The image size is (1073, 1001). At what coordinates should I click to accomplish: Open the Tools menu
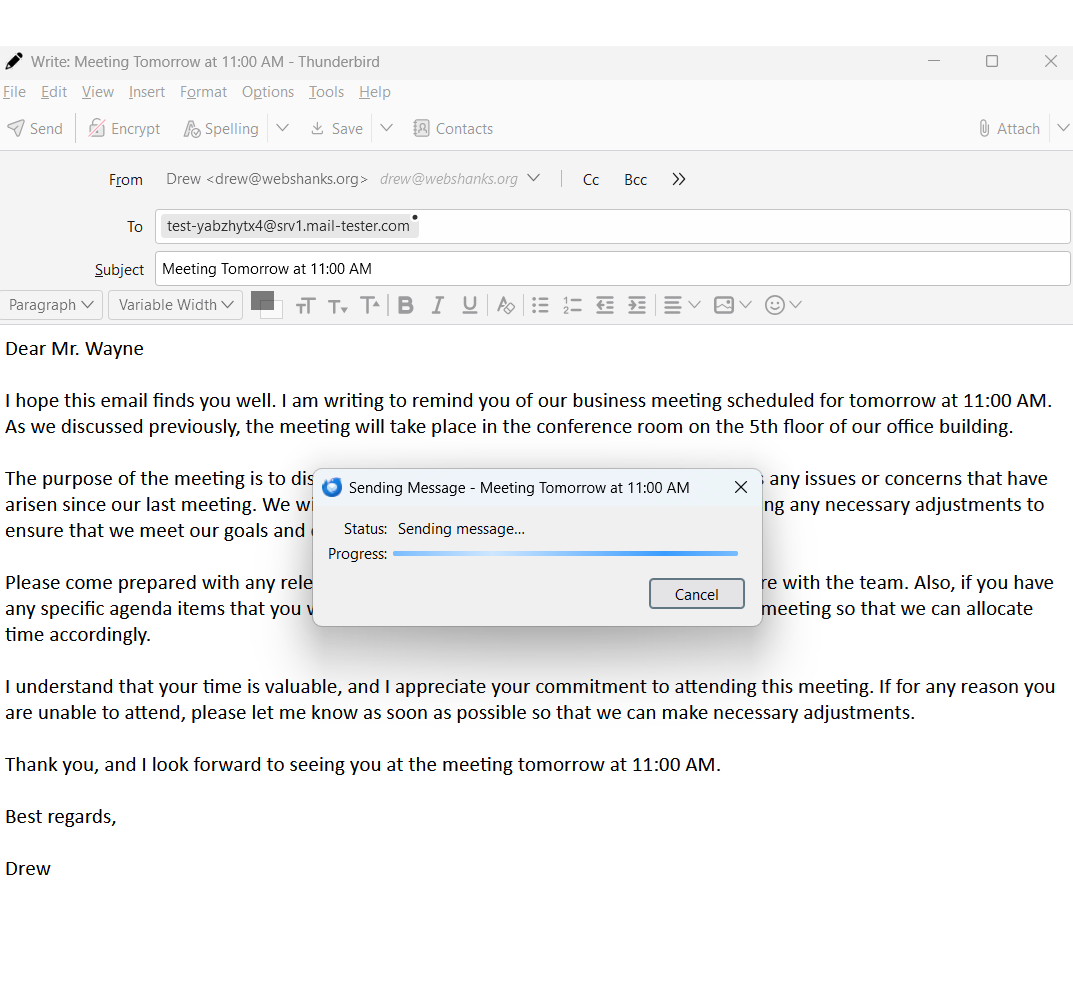point(326,92)
